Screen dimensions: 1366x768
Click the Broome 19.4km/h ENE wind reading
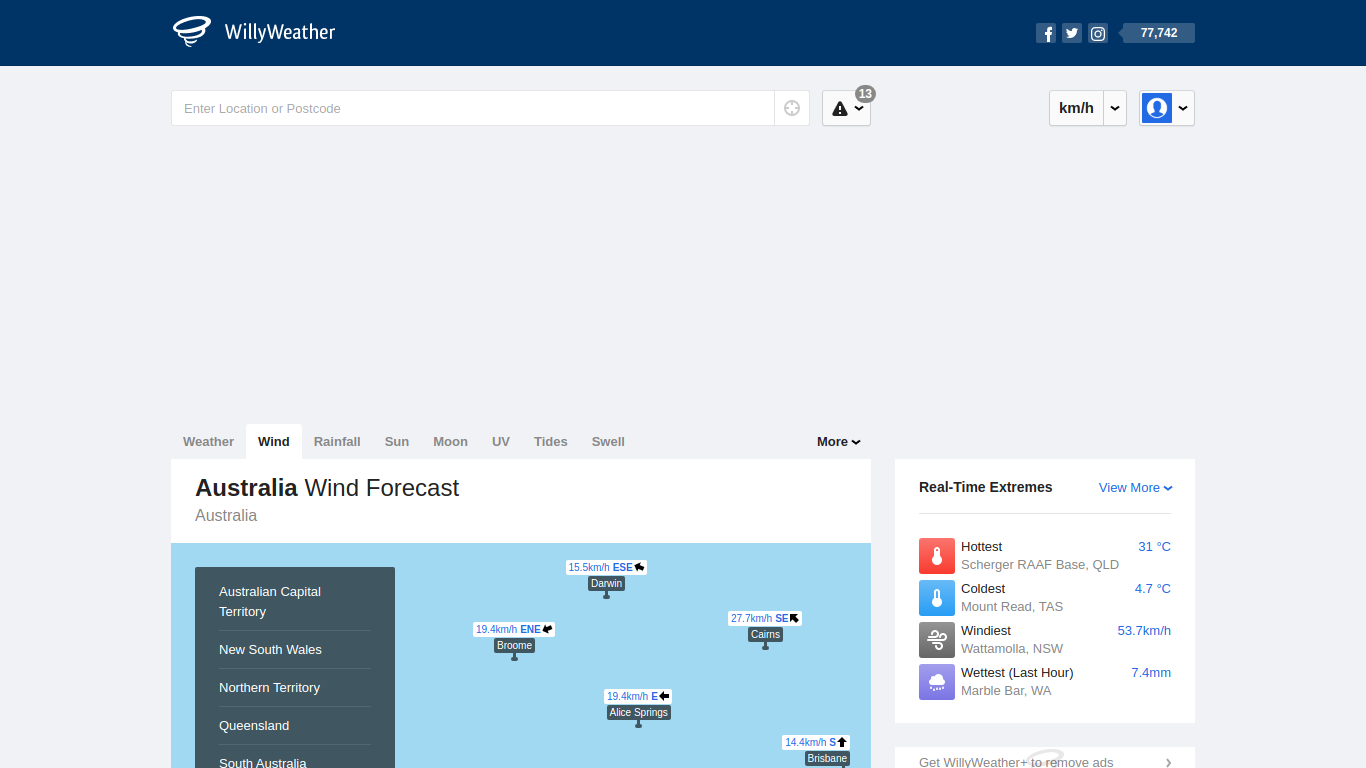point(514,629)
